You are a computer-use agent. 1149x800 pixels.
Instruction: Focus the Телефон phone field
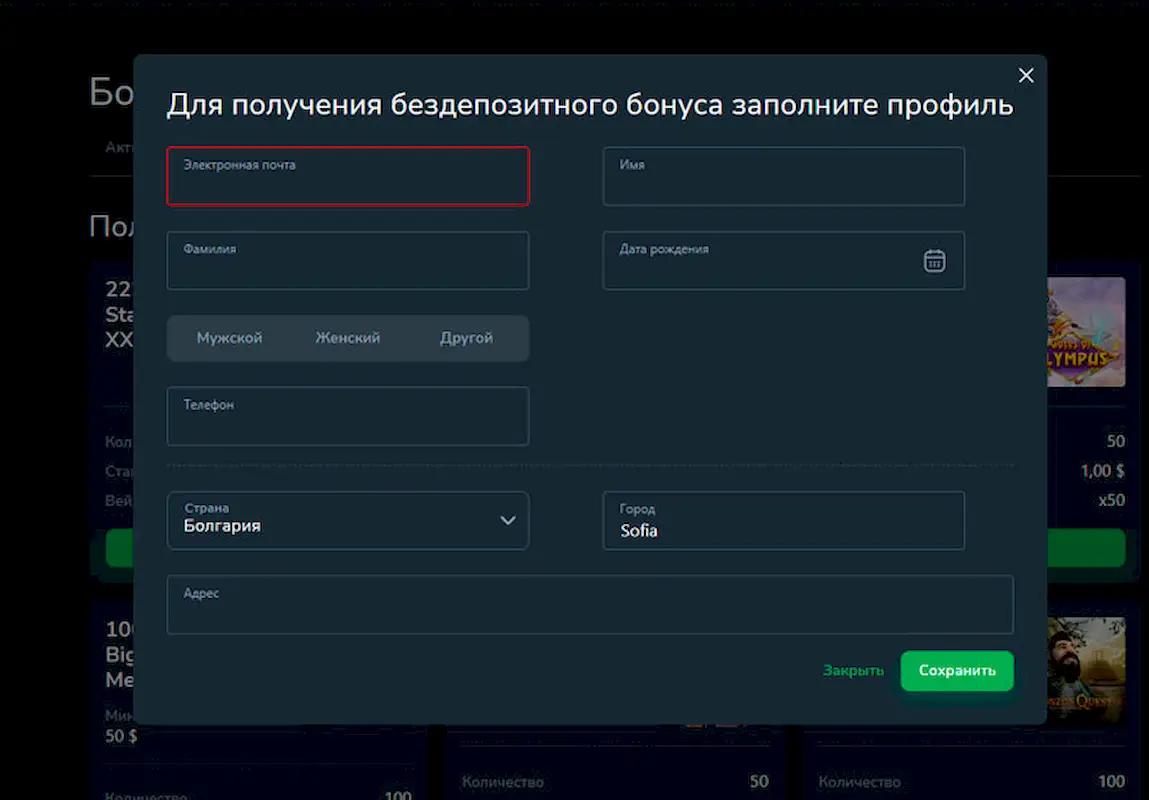(347, 416)
